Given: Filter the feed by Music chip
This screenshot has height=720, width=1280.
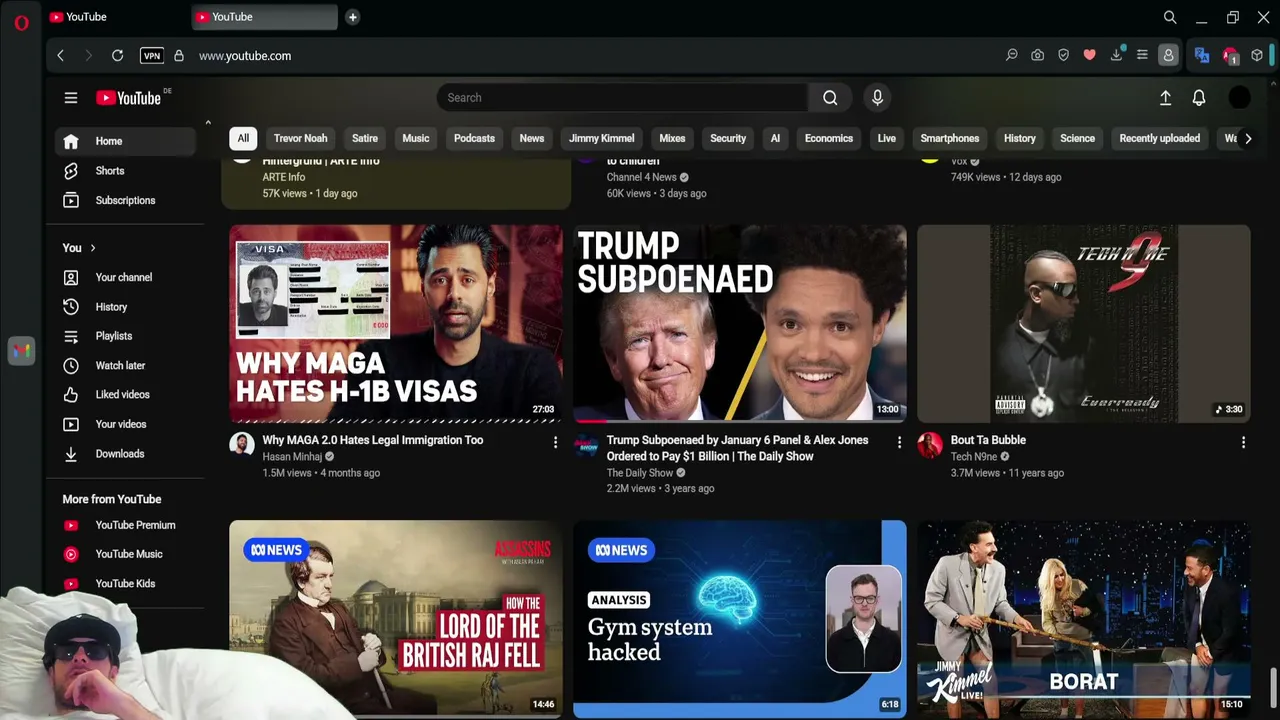Looking at the screenshot, I should [416, 138].
